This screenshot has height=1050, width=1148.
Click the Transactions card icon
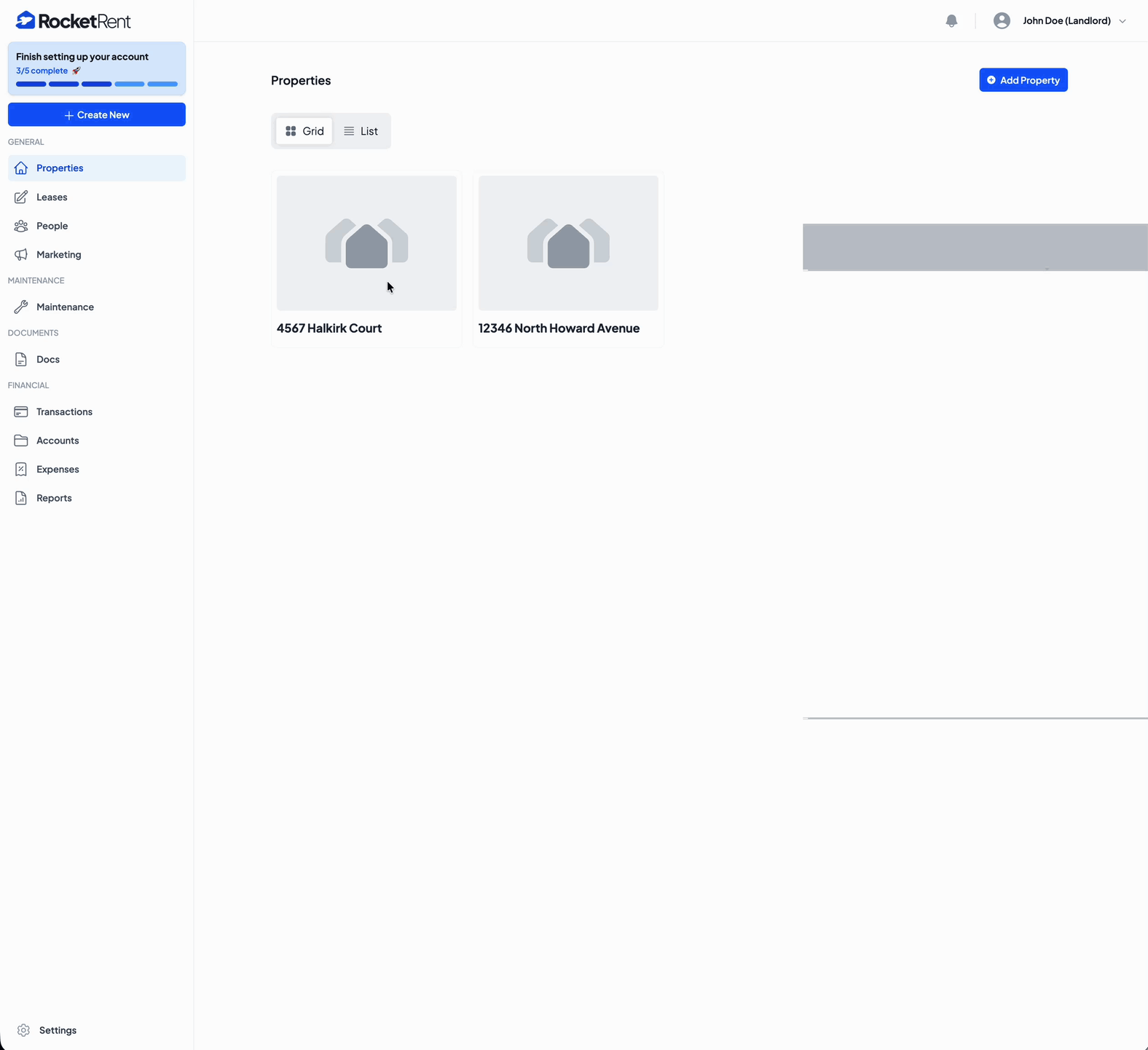(x=21, y=412)
